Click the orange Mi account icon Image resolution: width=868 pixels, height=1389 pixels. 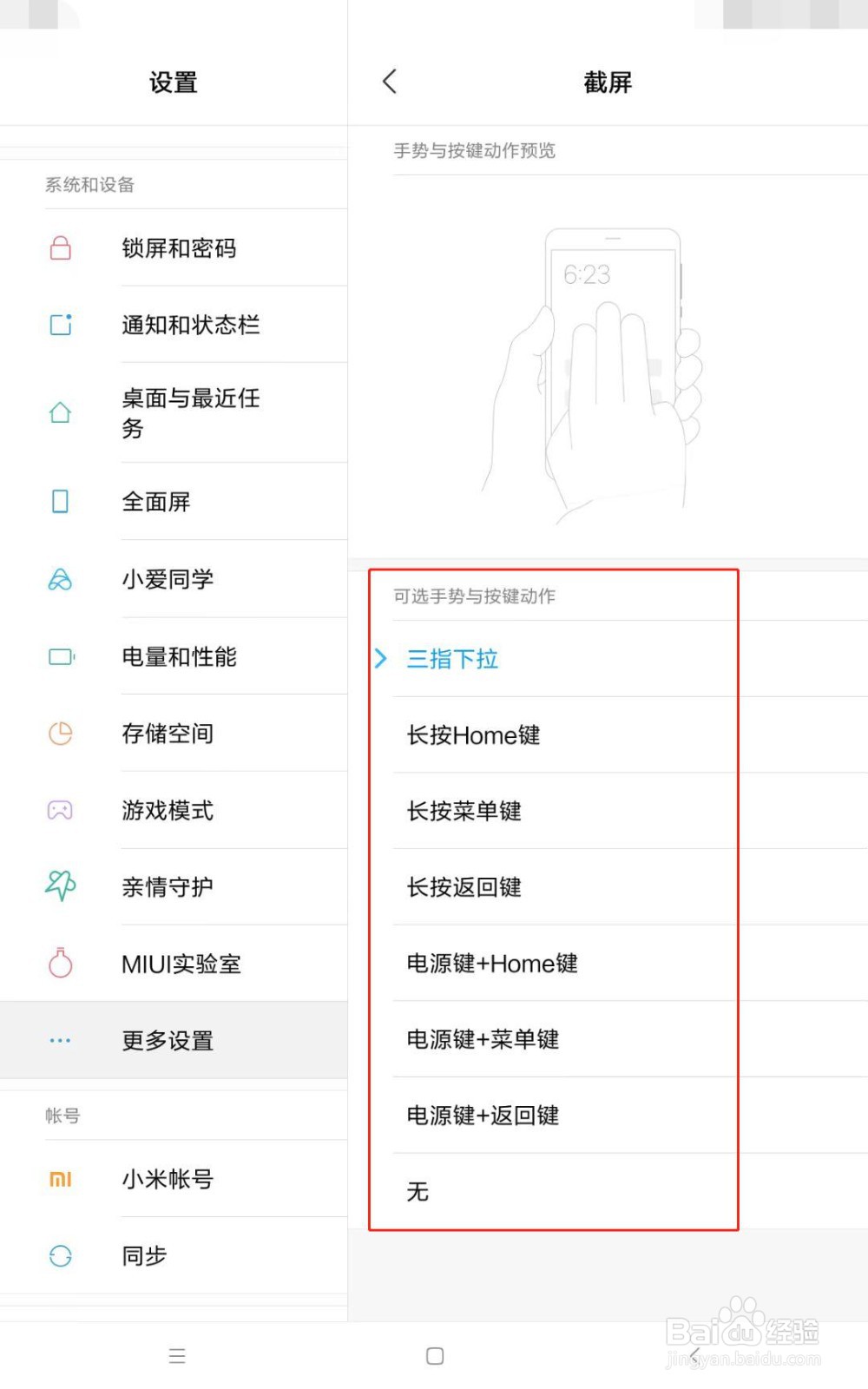point(59,1179)
